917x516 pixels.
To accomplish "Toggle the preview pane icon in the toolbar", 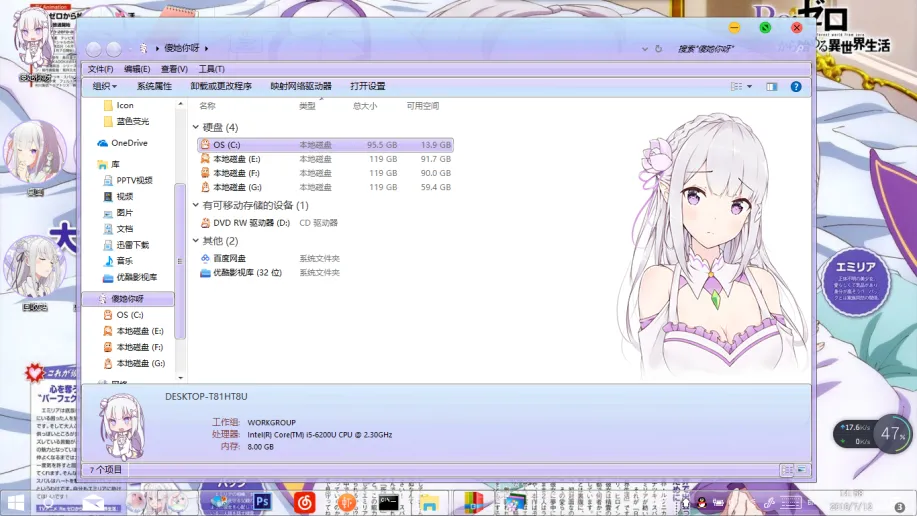I will [x=771, y=87].
